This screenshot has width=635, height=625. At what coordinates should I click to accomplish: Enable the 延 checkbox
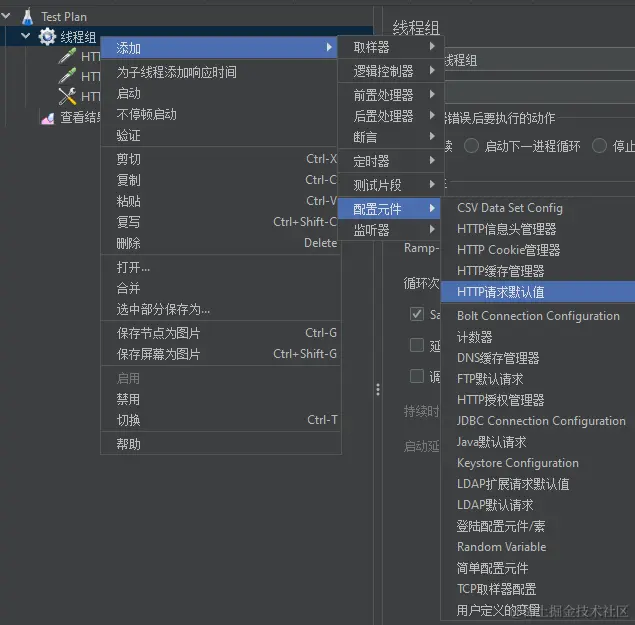(417, 345)
